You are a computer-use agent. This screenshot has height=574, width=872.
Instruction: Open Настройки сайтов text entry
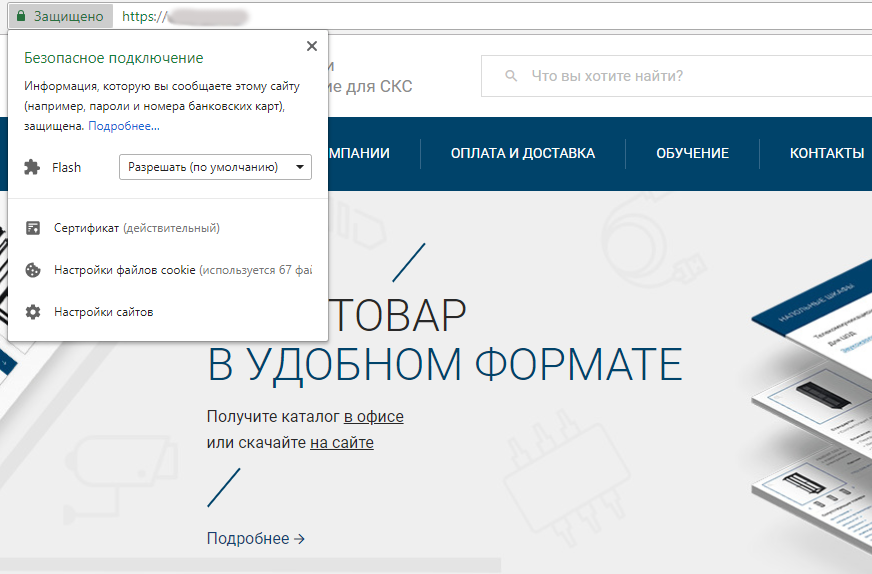tap(103, 312)
